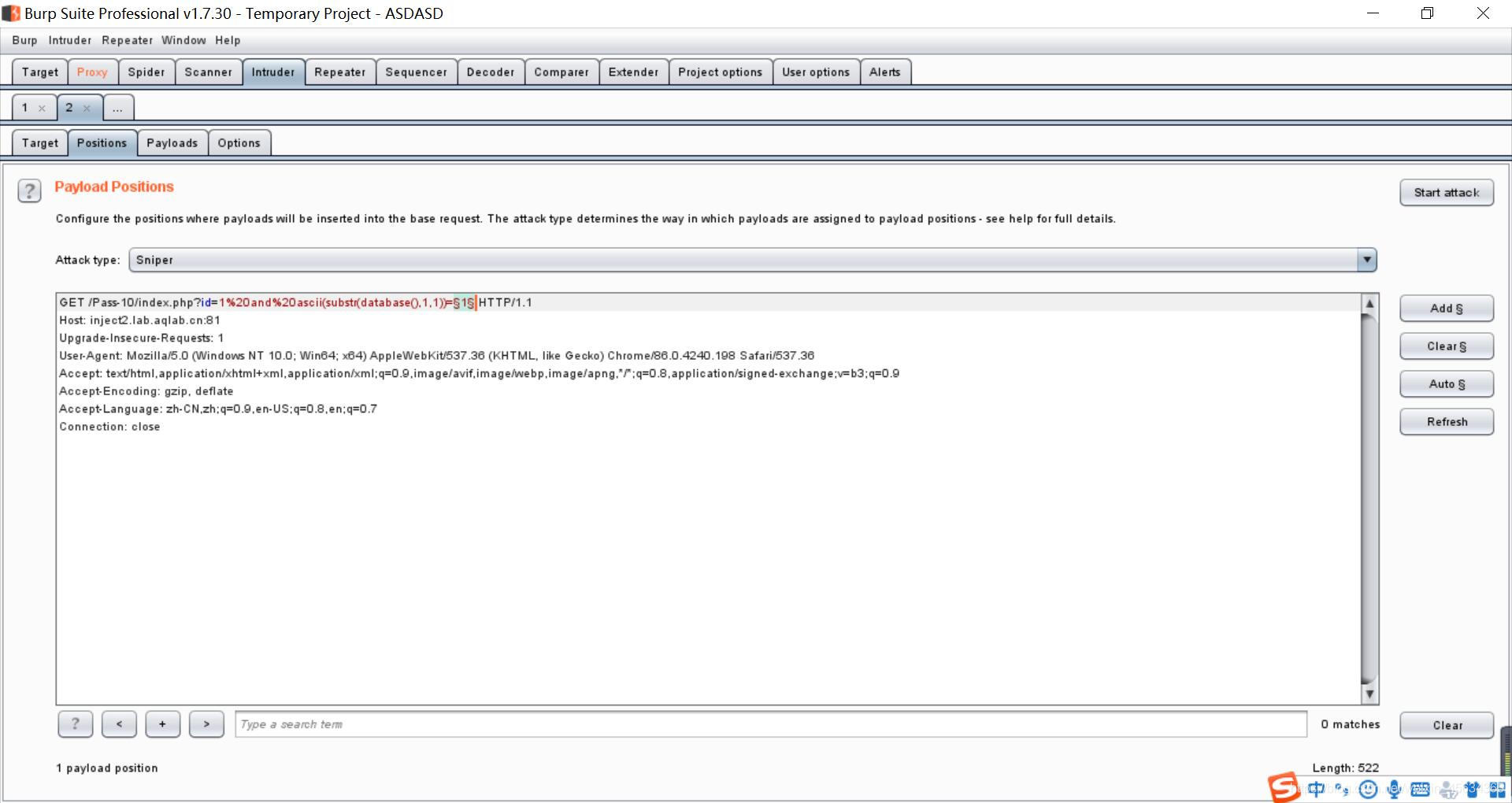Image resolution: width=1512 pixels, height=803 pixels.
Task: Go to next search match arrow
Action: [x=206, y=724]
